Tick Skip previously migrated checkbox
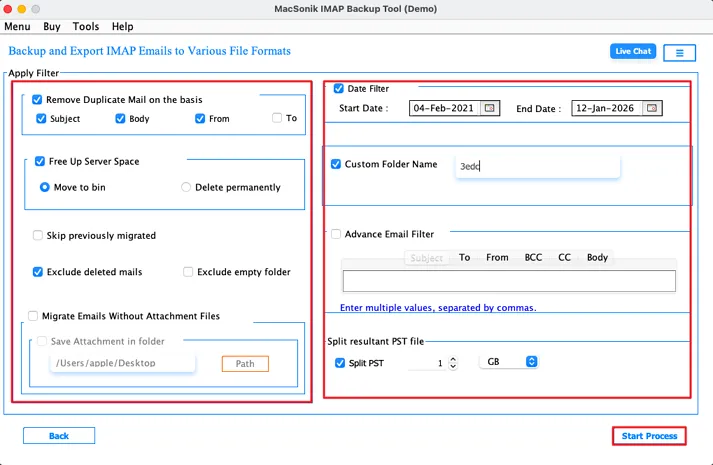The width and height of the screenshot is (713, 465). (38, 235)
